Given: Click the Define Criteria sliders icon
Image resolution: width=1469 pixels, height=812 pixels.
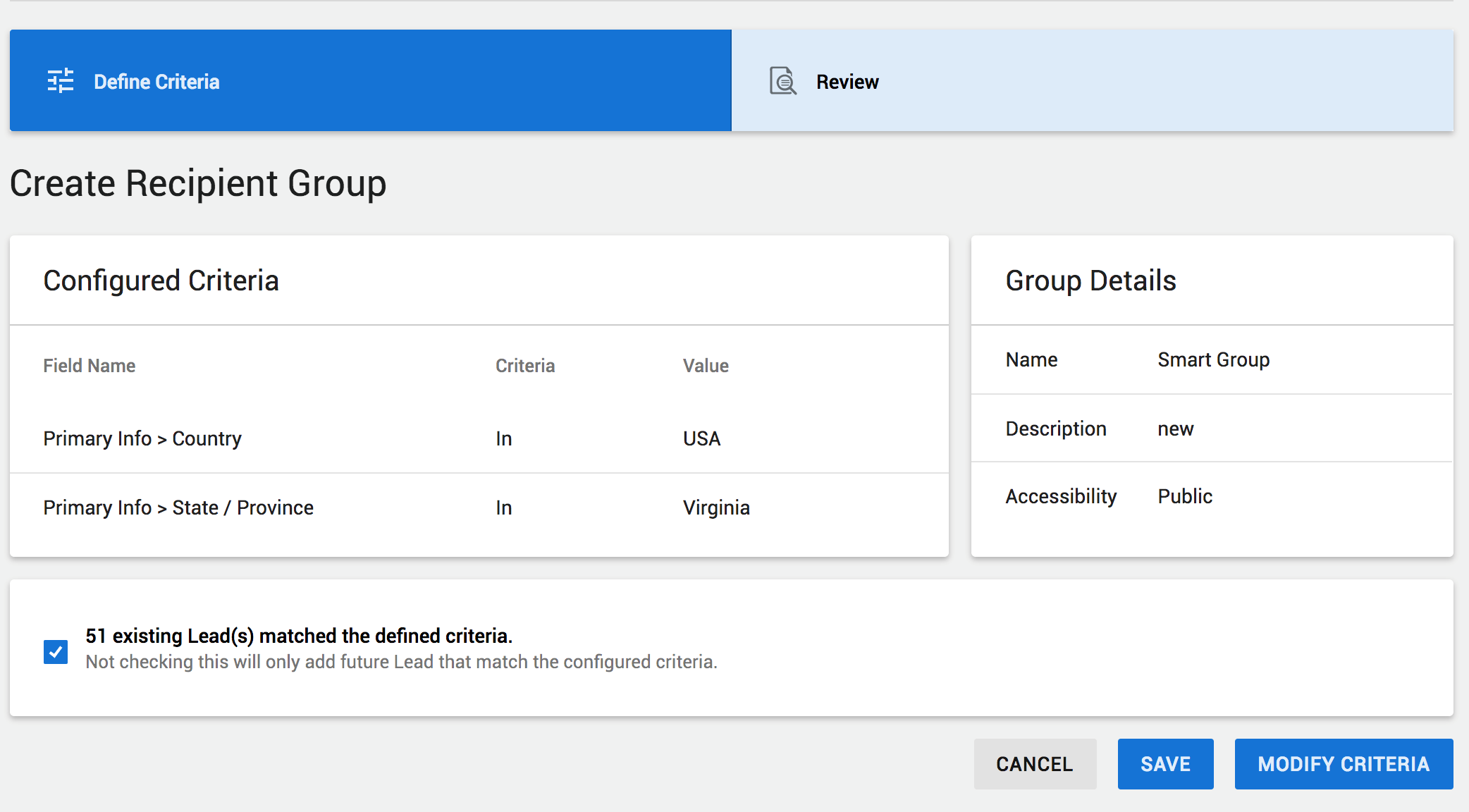Looking at the screenshot, I should (61, 81).
